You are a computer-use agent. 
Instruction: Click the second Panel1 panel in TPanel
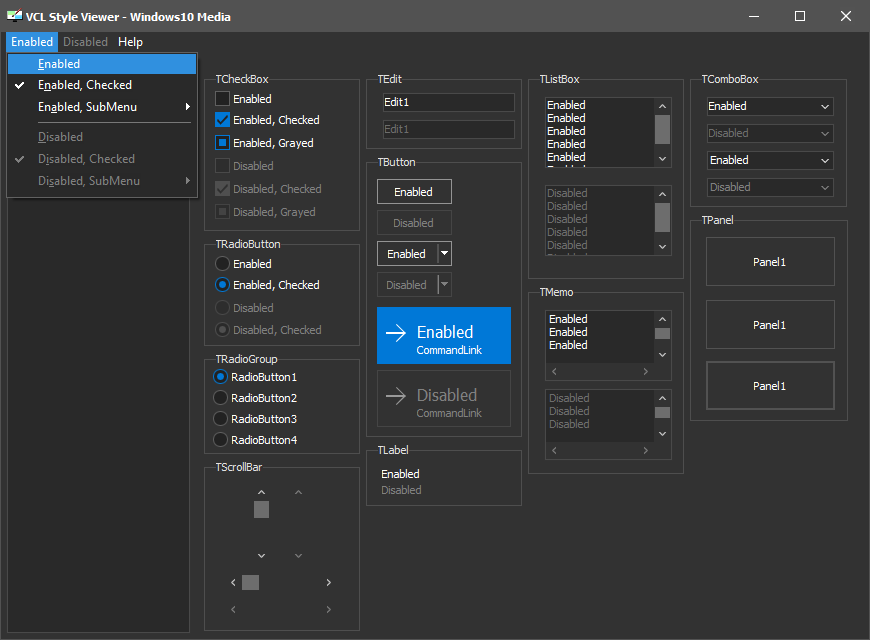(770, 325)
